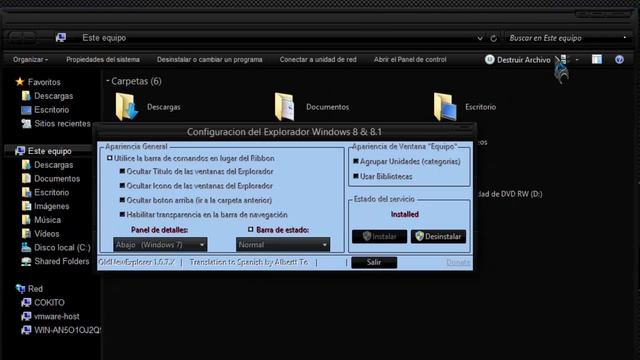
Task: Select the COKITO network computer
Action: 43,303
